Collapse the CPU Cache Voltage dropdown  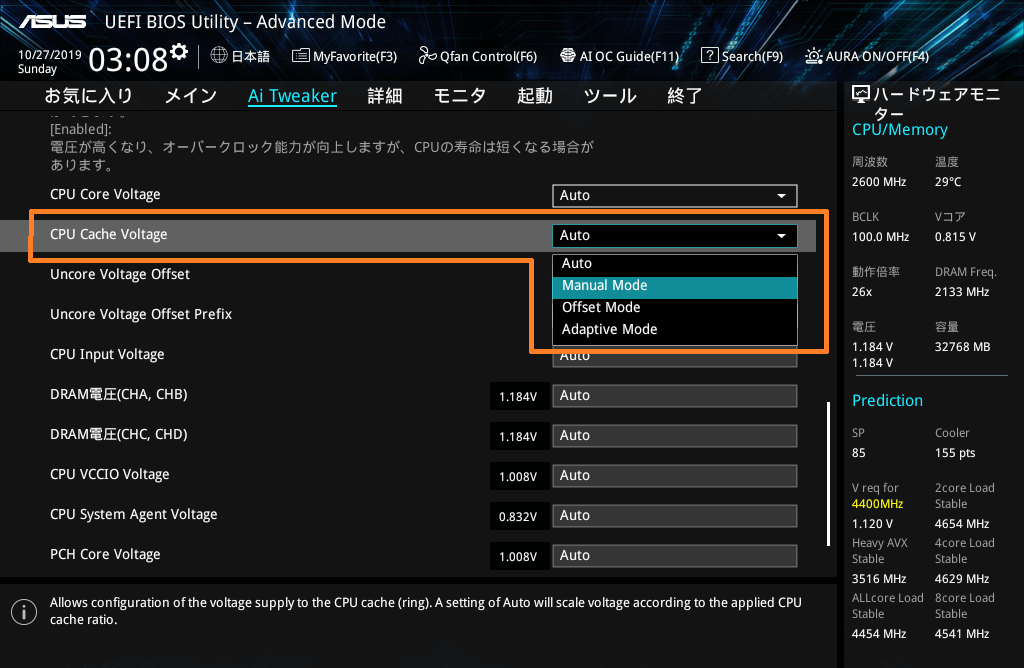(x=675, y=236)
